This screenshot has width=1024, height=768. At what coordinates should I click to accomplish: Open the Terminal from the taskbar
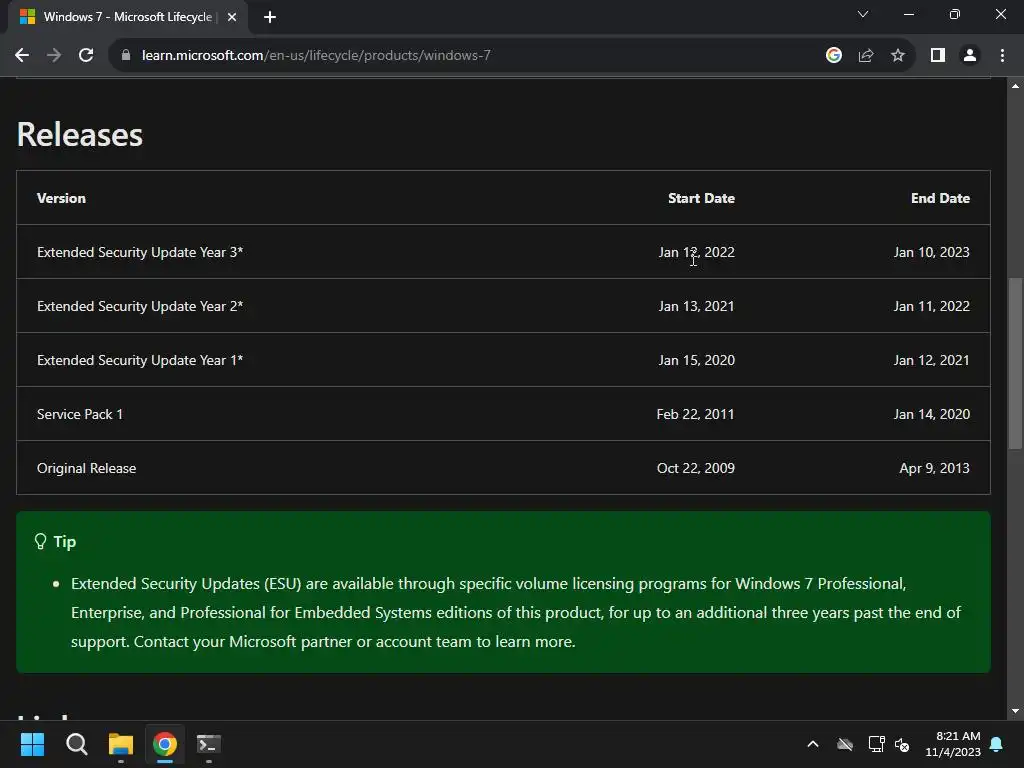(209, 744)
